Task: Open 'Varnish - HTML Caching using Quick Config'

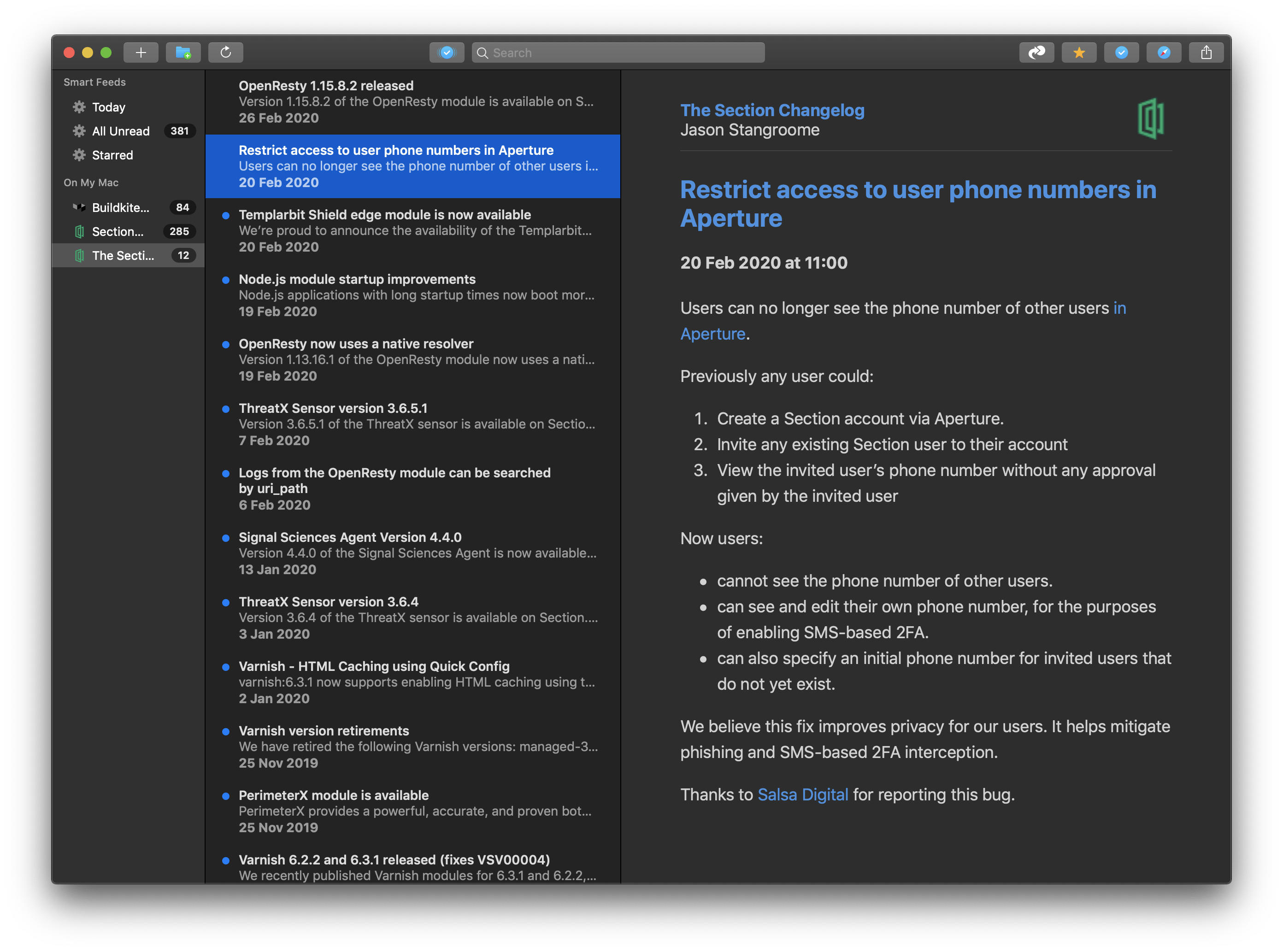Action: coord(412,683)
